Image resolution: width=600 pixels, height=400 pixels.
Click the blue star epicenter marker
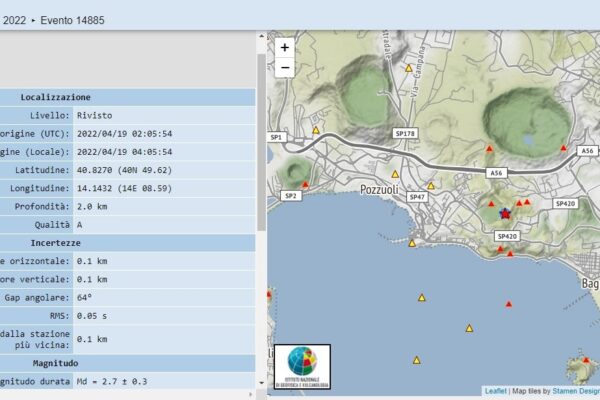504,213
